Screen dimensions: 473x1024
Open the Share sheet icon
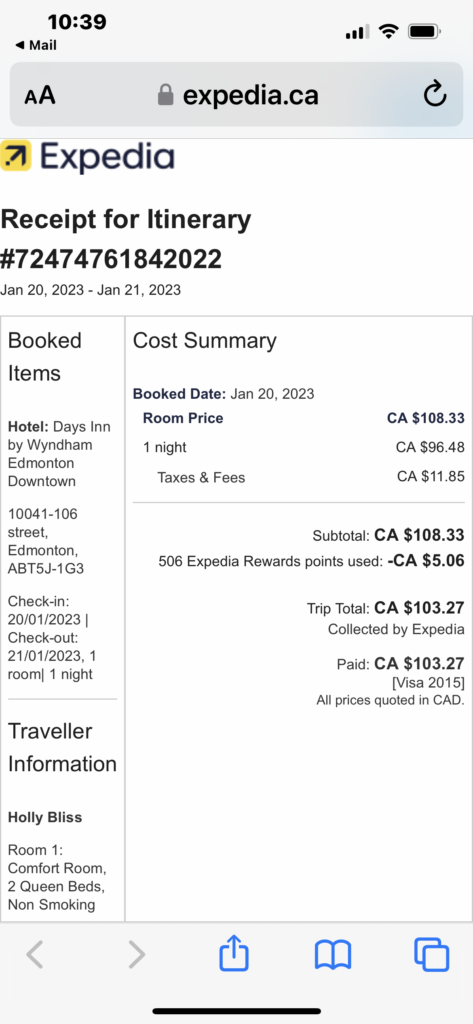[234, 952]
